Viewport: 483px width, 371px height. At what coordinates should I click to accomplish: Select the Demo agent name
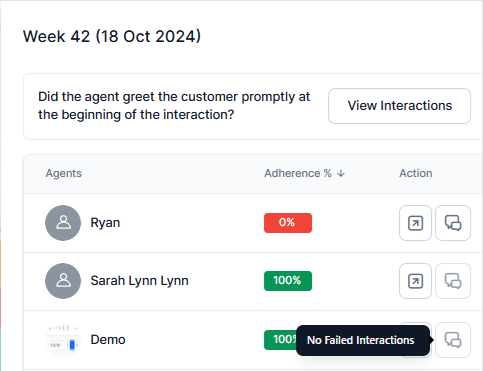[108, 340]
